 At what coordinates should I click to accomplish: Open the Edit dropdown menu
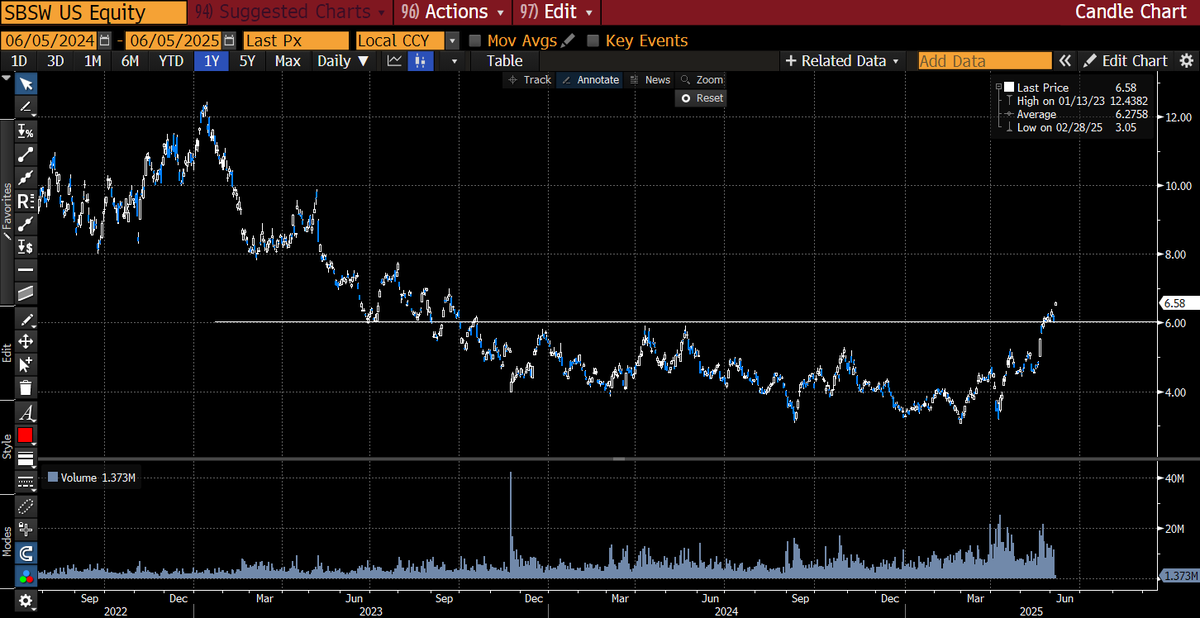[557, 12]
